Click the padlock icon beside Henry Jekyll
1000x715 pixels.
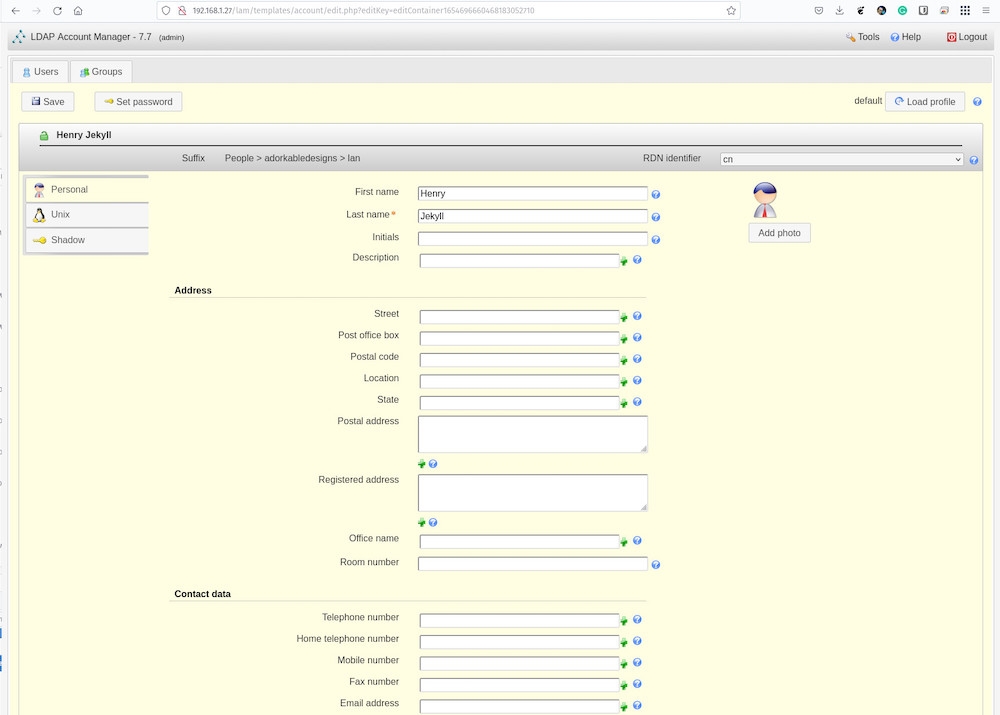point(46,135)
